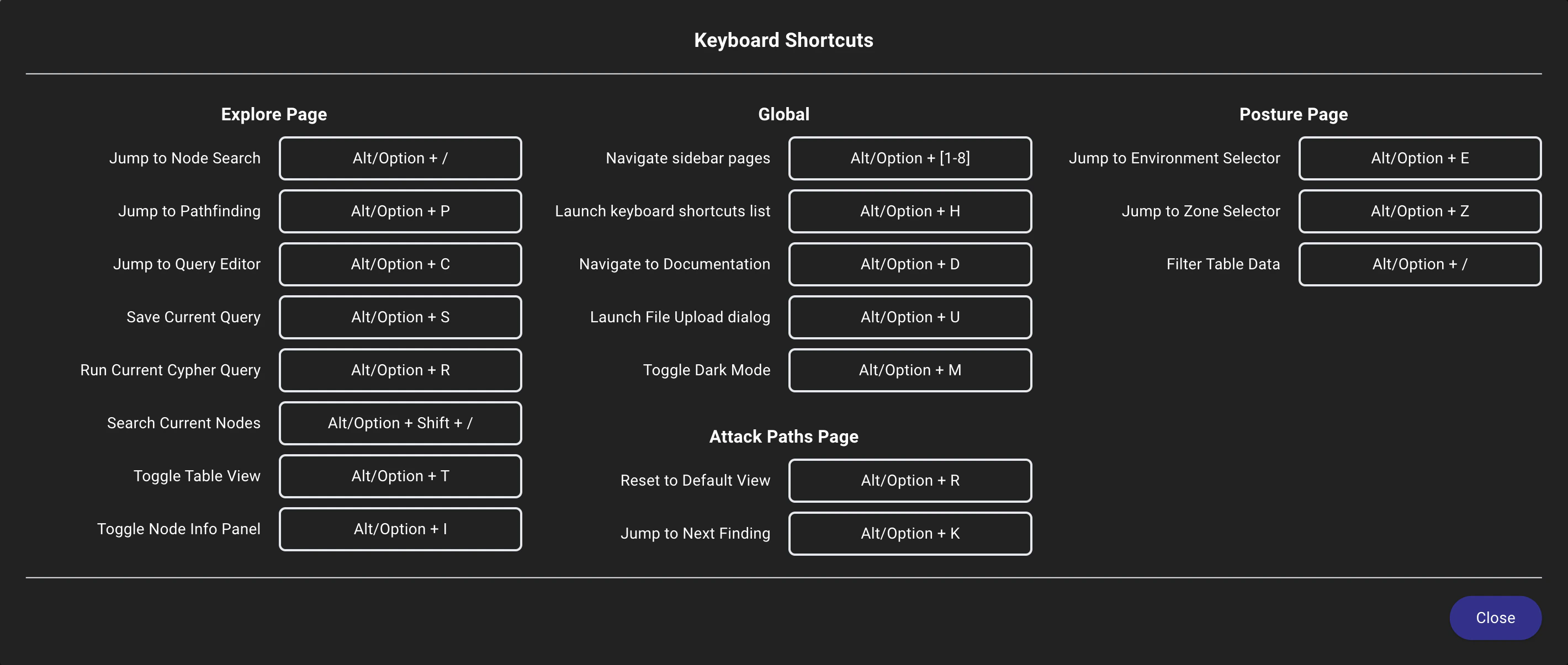1568x665 pixels.
Task: Click the Jump to Next Finding shortcut
Action: point(909,534)
